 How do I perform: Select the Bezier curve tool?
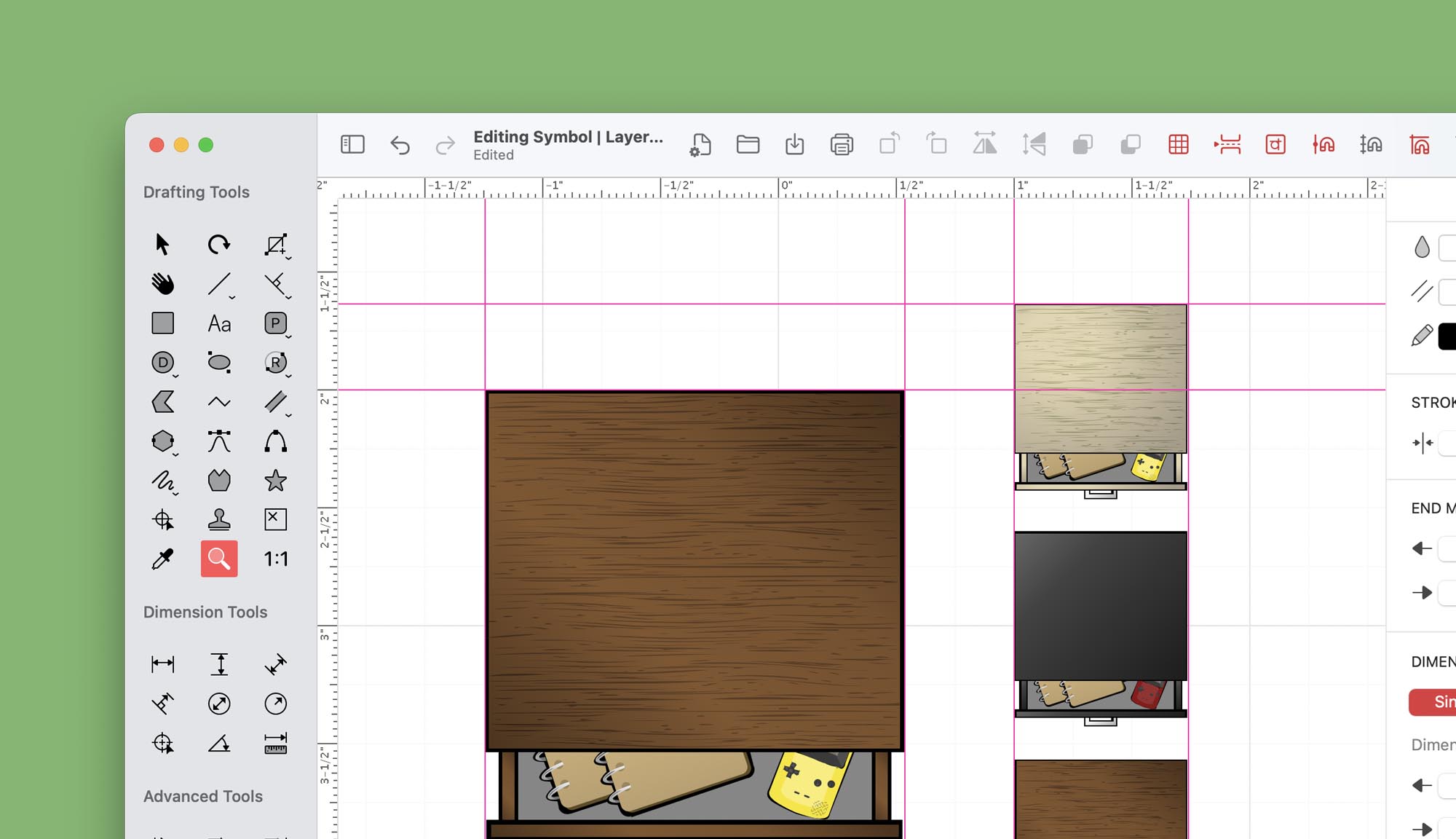coord(218,441)
